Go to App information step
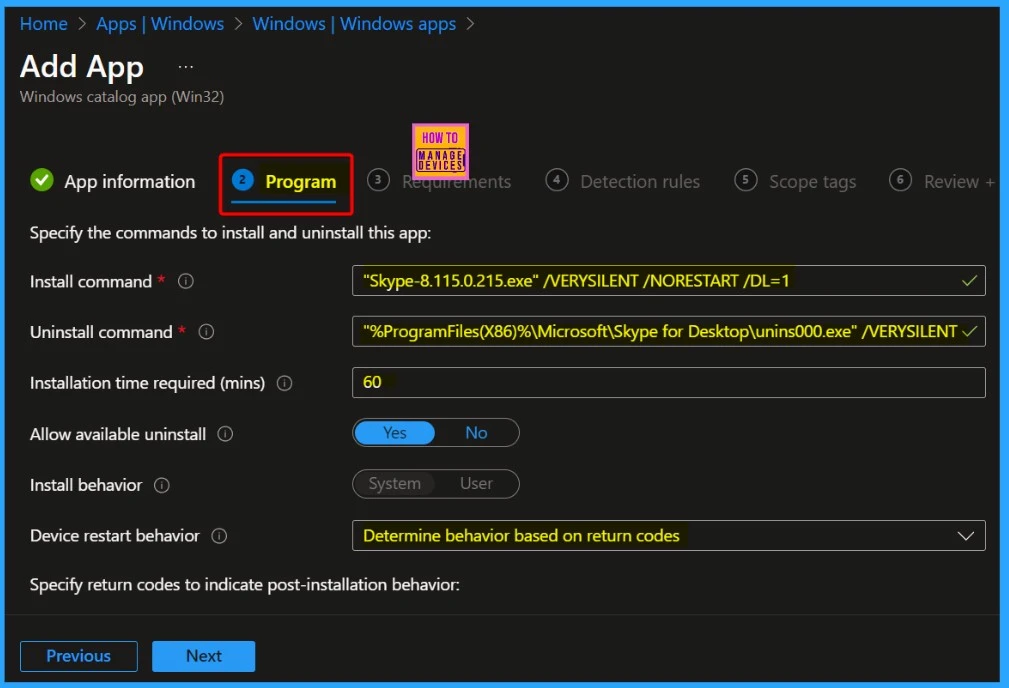 point(113,181)
